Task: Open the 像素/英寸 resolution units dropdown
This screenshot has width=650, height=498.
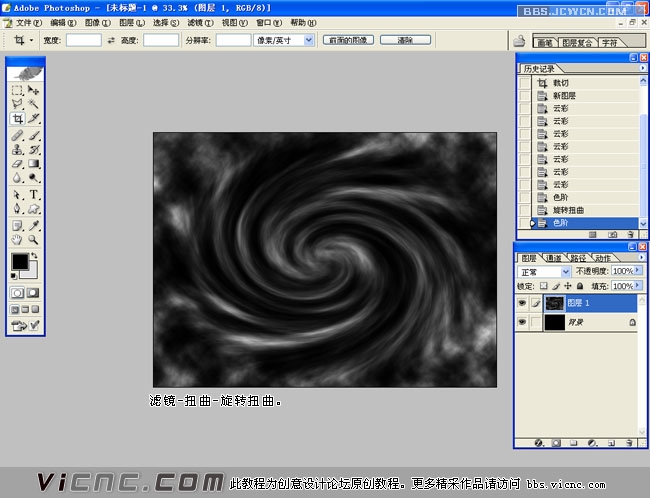Action: [308, 40]
